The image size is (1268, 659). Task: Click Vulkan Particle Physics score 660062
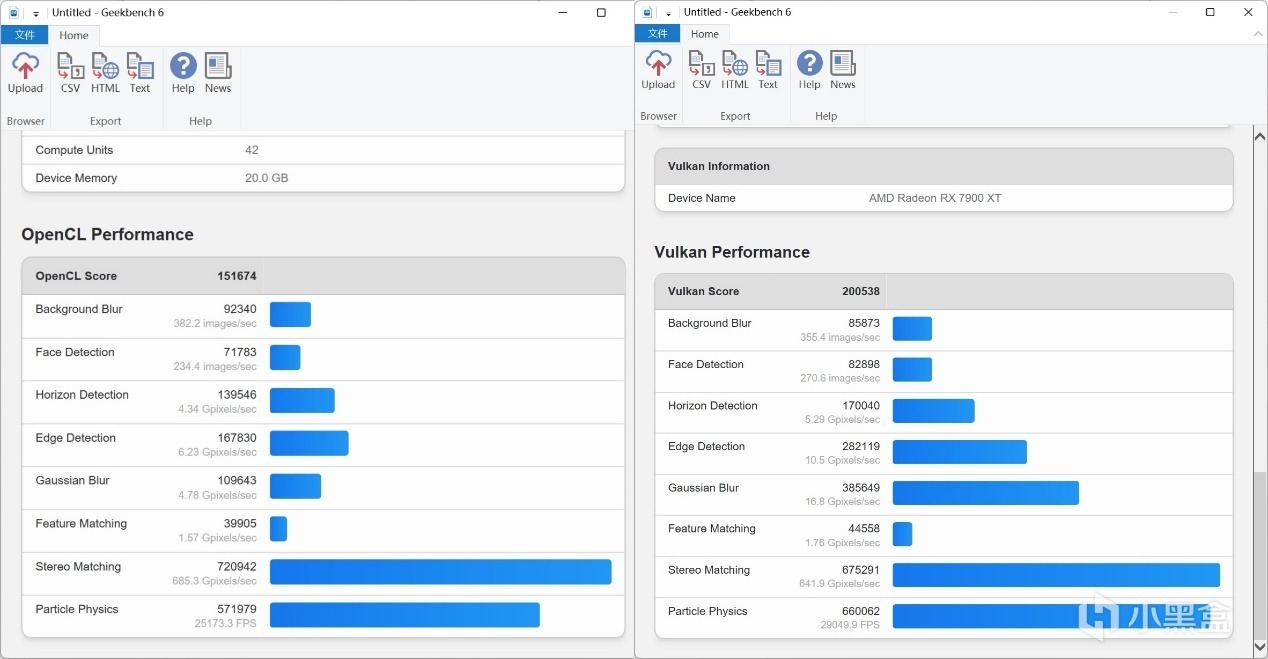coord(861,611)
